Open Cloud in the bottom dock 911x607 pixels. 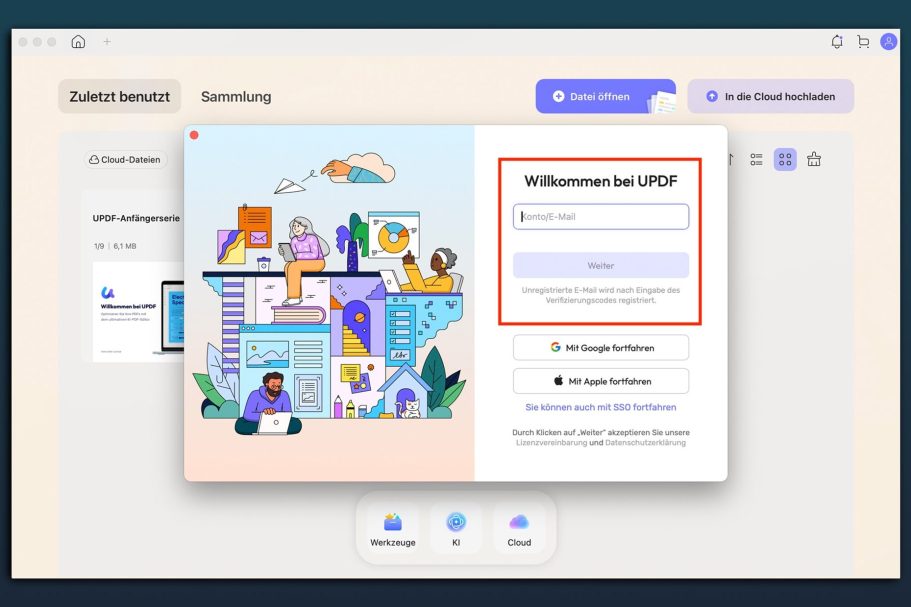point(519,529)
